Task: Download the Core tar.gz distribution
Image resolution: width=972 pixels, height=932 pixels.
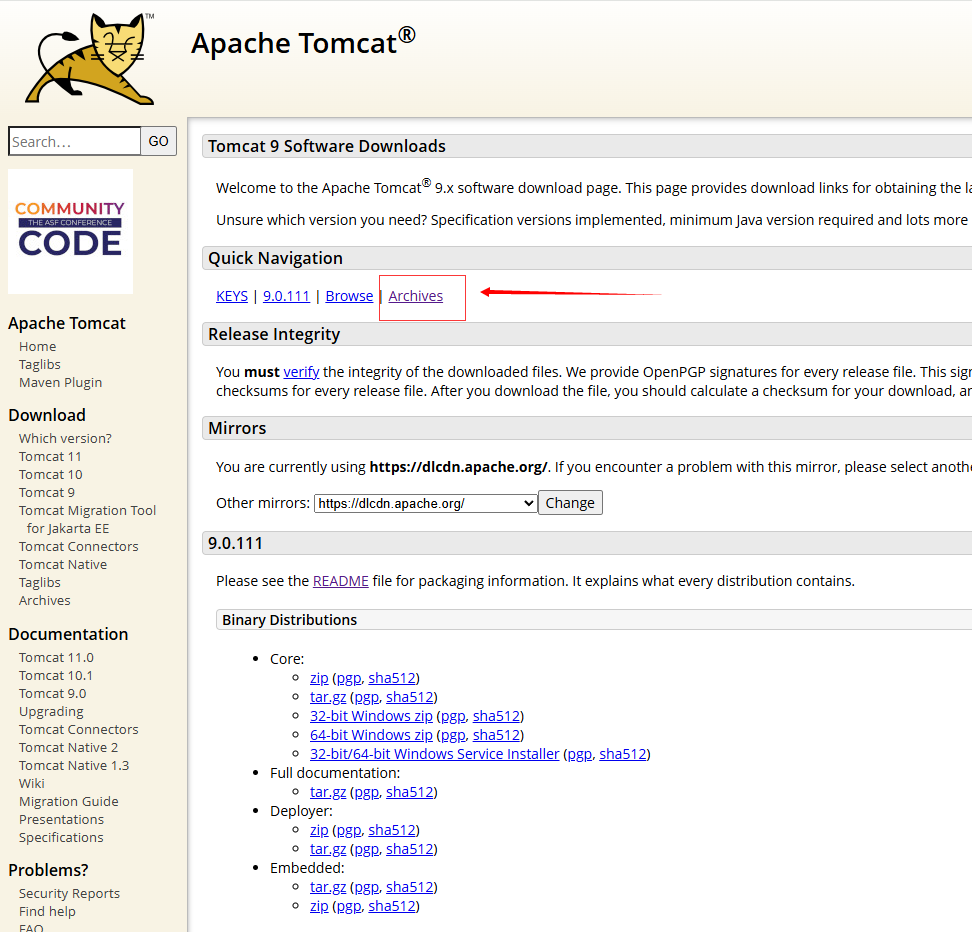Action: coord(328,697)
